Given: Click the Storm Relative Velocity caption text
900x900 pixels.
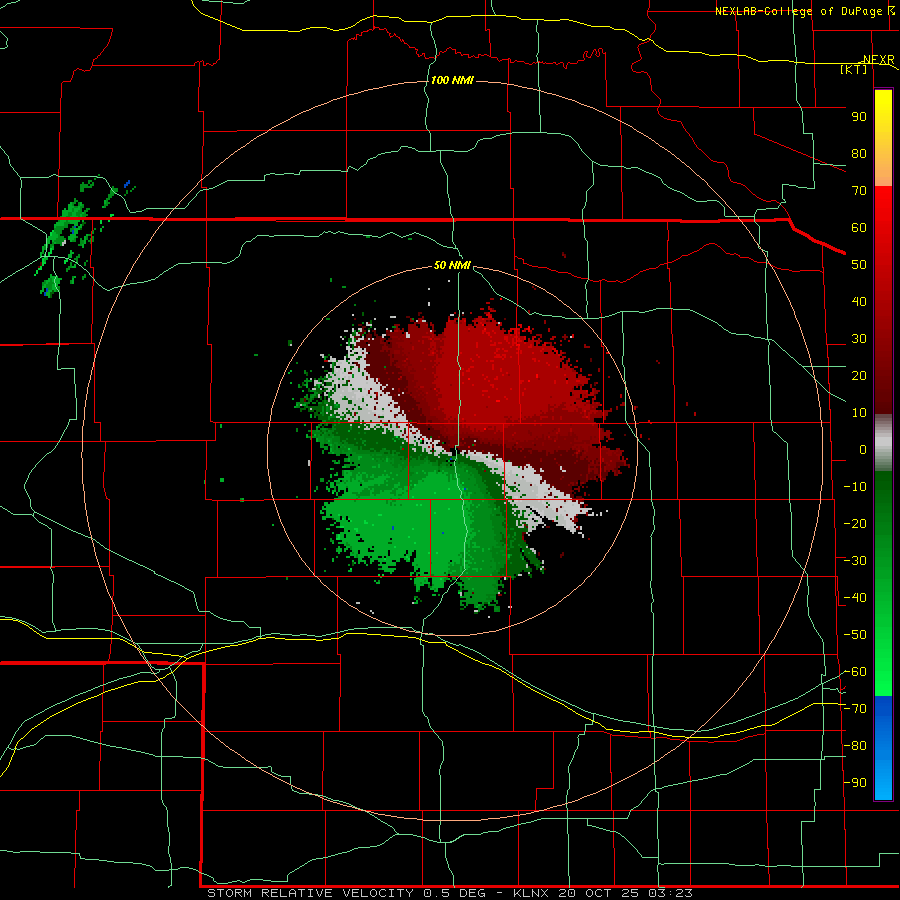Looking at the screenshot, I should point(449,893).
